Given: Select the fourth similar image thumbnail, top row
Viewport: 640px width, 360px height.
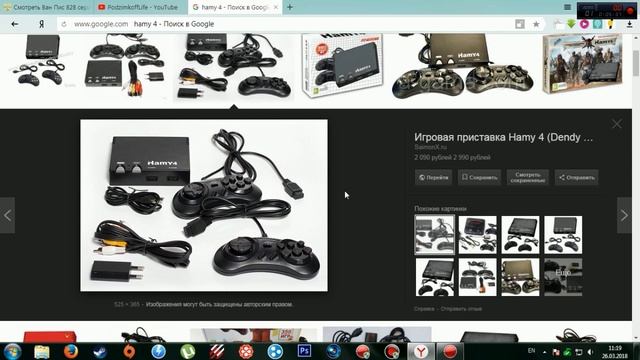Looking at the screenshot, I should pos(563,235).
